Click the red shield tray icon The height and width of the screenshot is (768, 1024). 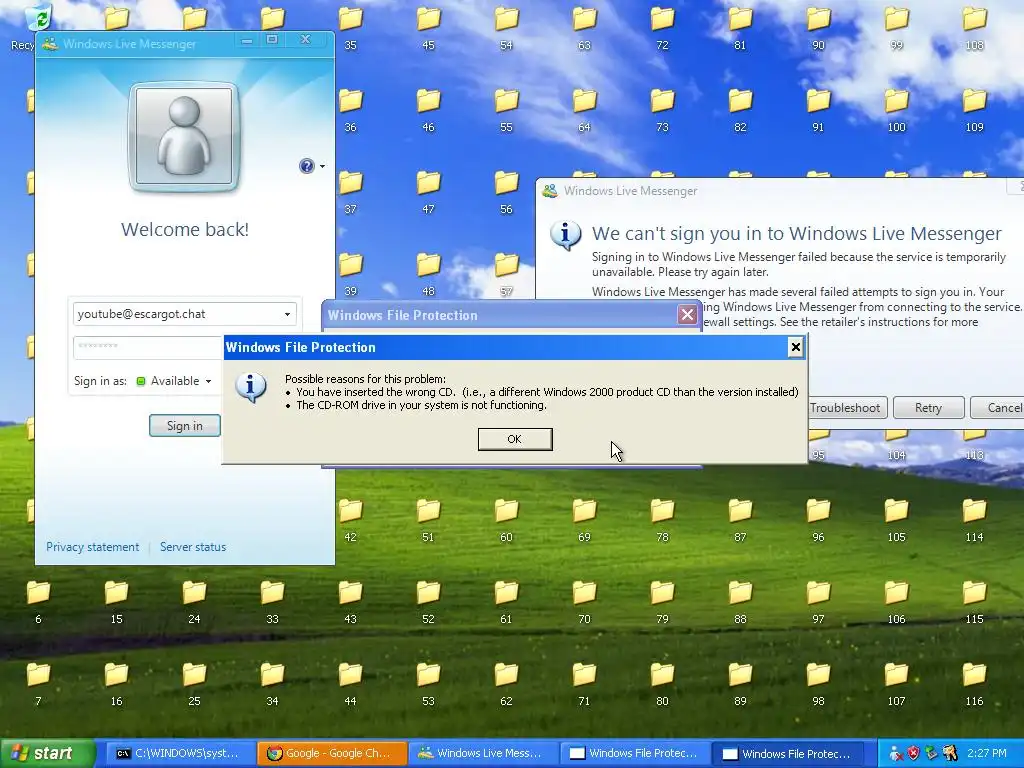[913, 753]
